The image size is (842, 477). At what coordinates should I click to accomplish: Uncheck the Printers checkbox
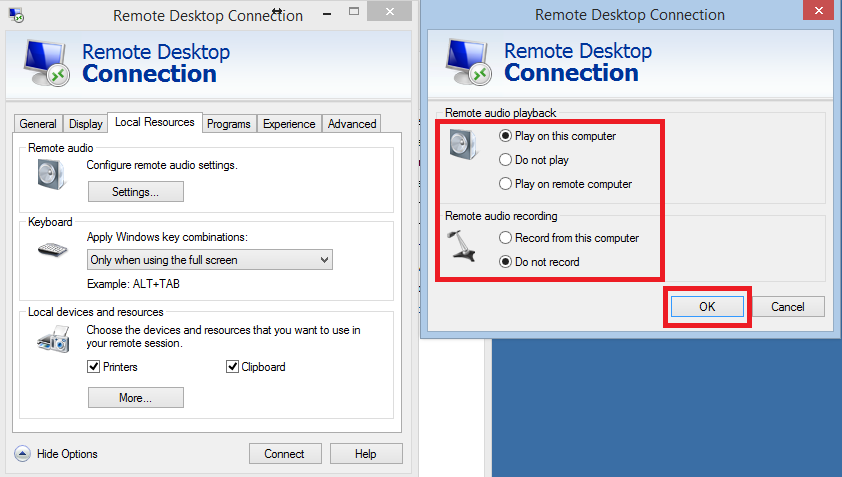click(x=93, y=367)
